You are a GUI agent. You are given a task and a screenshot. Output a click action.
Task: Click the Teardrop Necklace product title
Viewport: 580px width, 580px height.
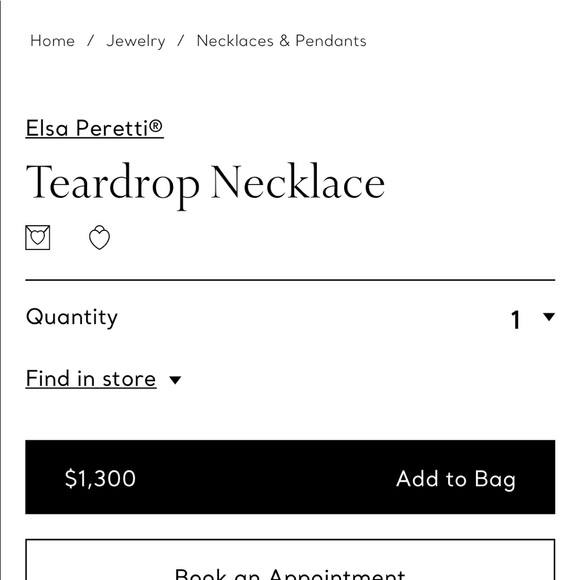coord(205,184)
